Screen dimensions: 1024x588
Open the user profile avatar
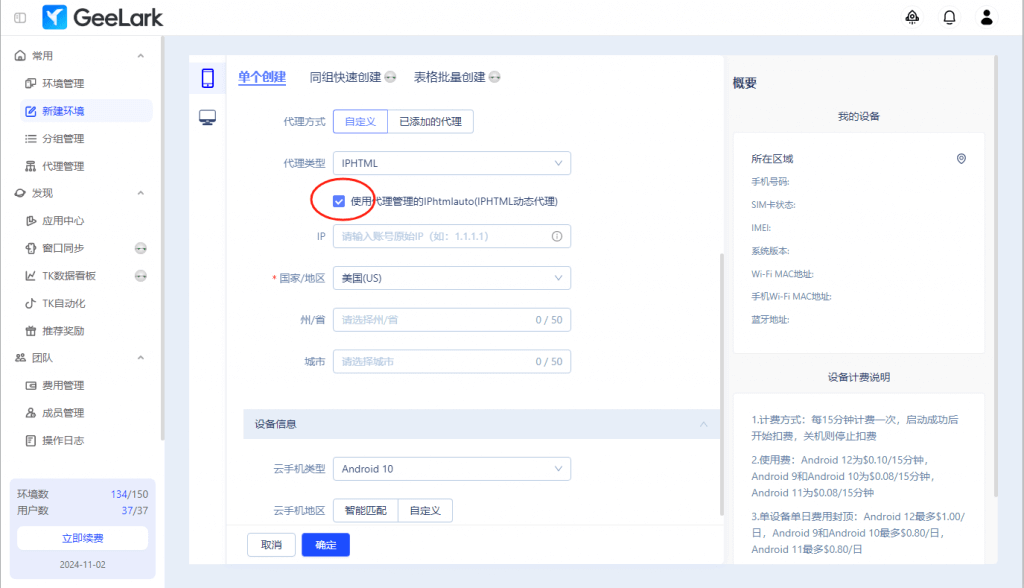tap(987, 17)
